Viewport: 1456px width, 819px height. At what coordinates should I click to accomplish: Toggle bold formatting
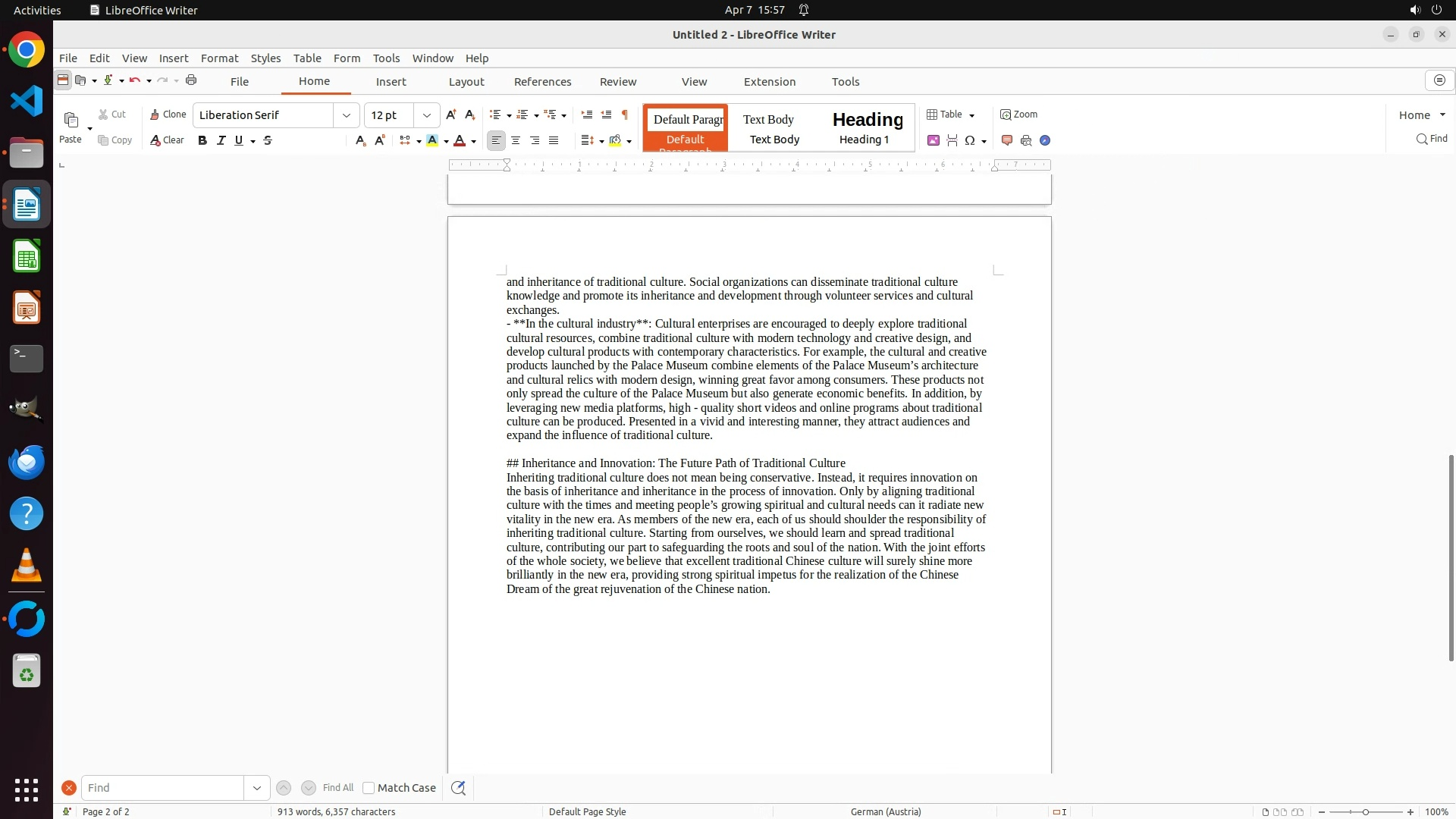[202, 140]
